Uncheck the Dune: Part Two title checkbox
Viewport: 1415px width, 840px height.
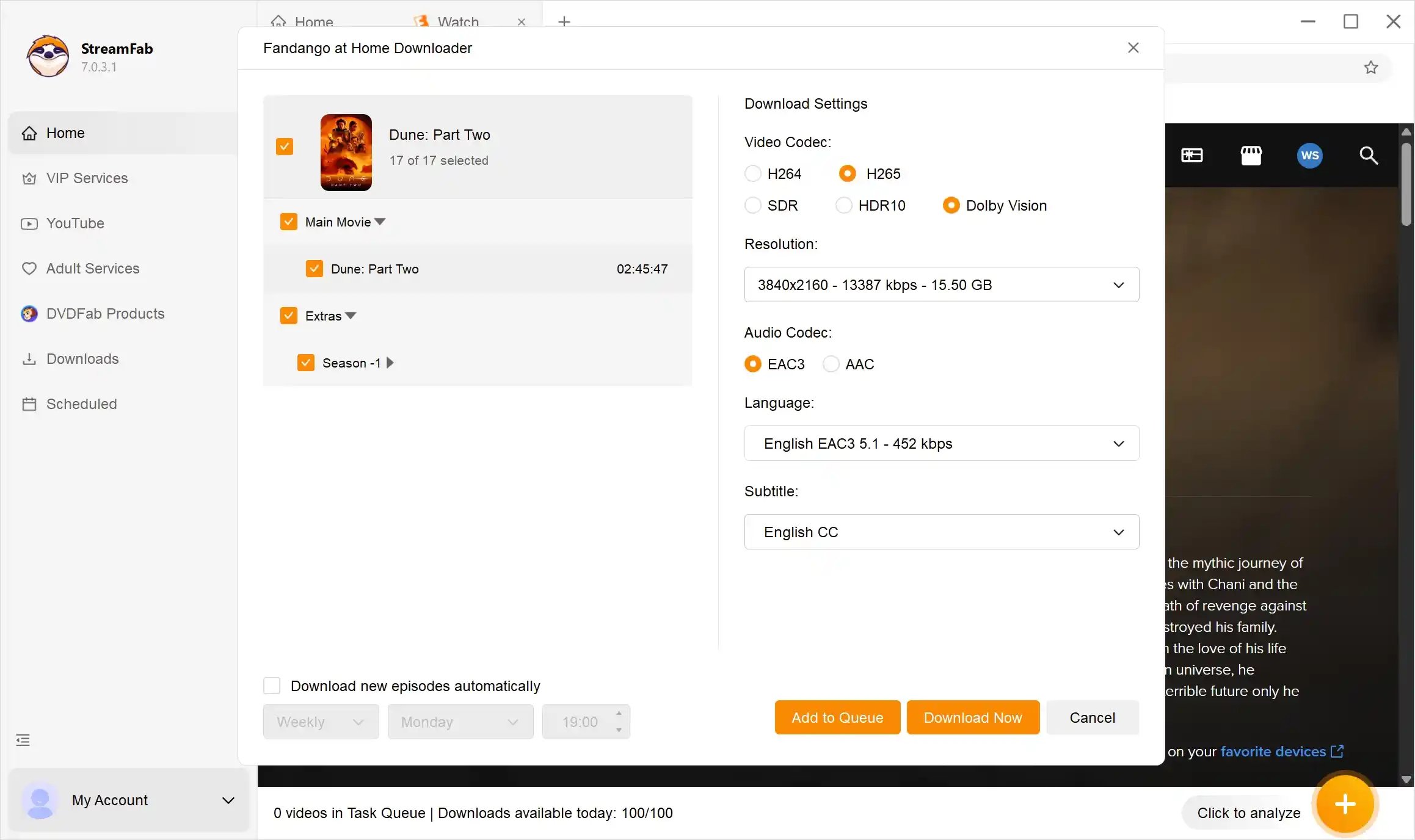point(285,147)
